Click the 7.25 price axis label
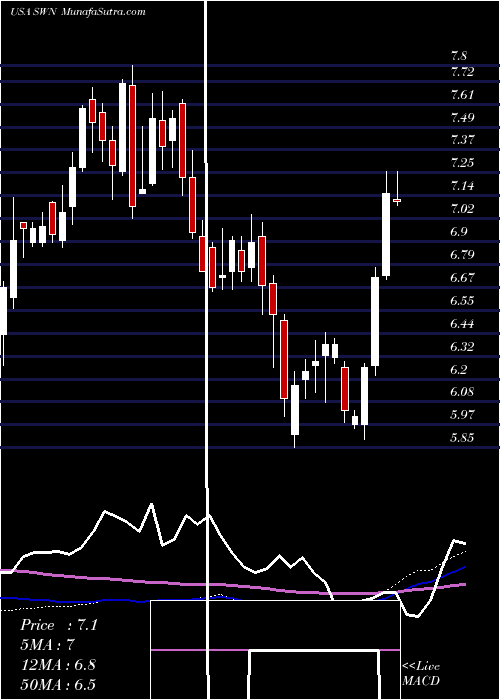This screenshot has width=500, height=700. [x=462, y=163]
